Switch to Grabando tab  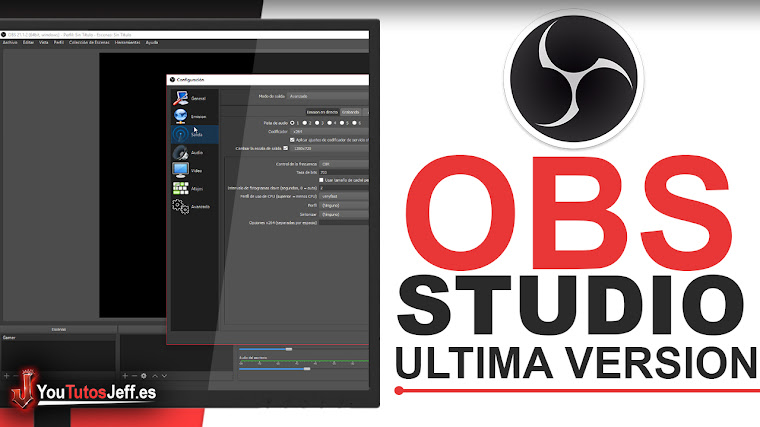[x=350, y=112]
